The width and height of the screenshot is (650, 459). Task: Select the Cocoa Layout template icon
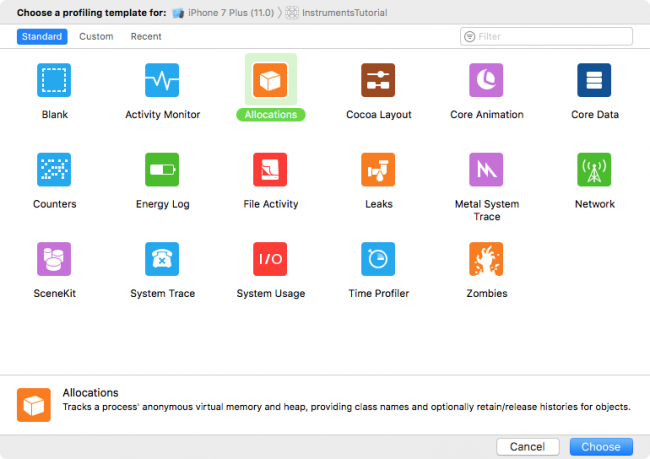[x=378, y=80]
